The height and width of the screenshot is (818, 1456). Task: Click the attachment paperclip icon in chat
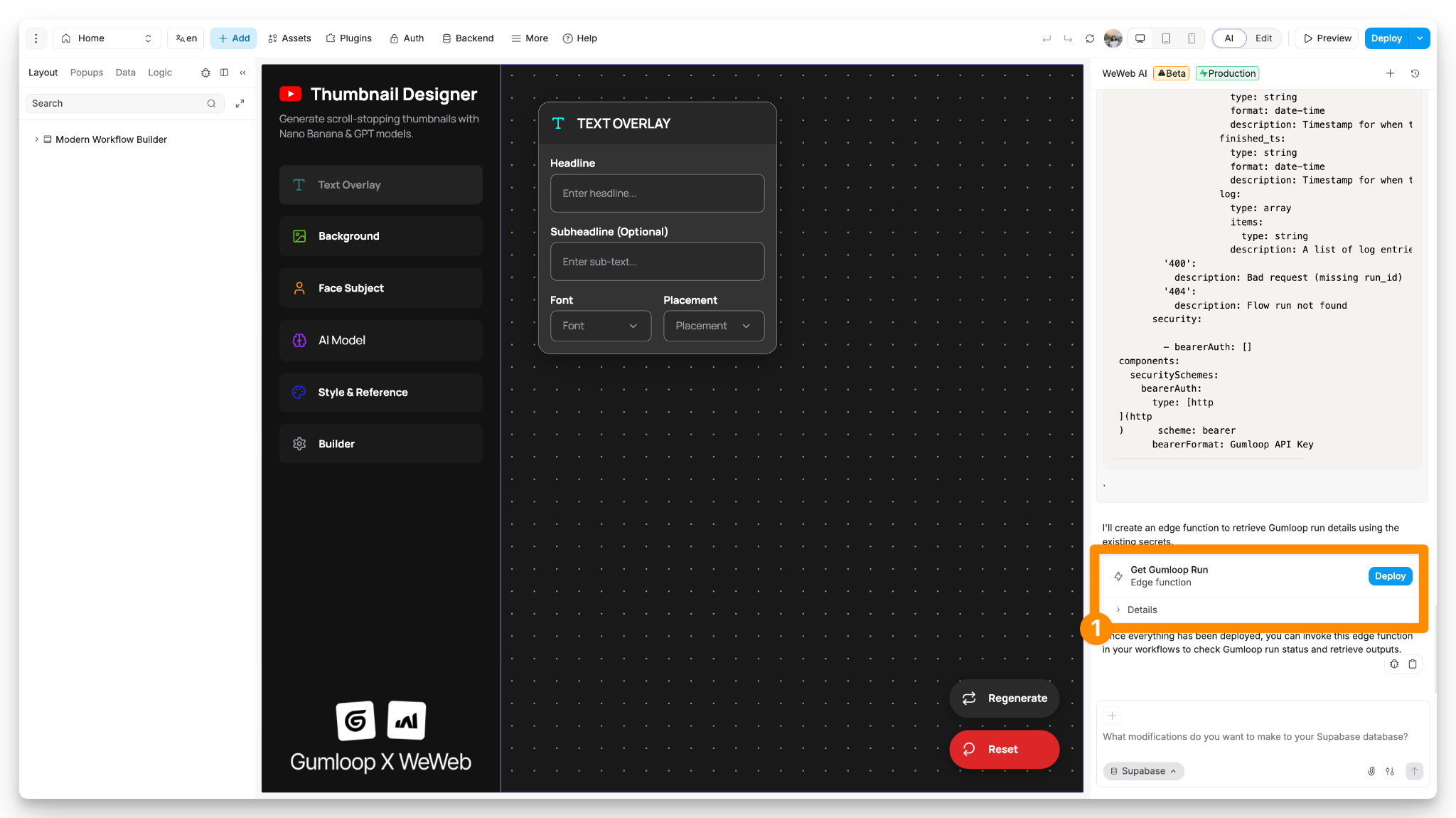(1371, 771)
